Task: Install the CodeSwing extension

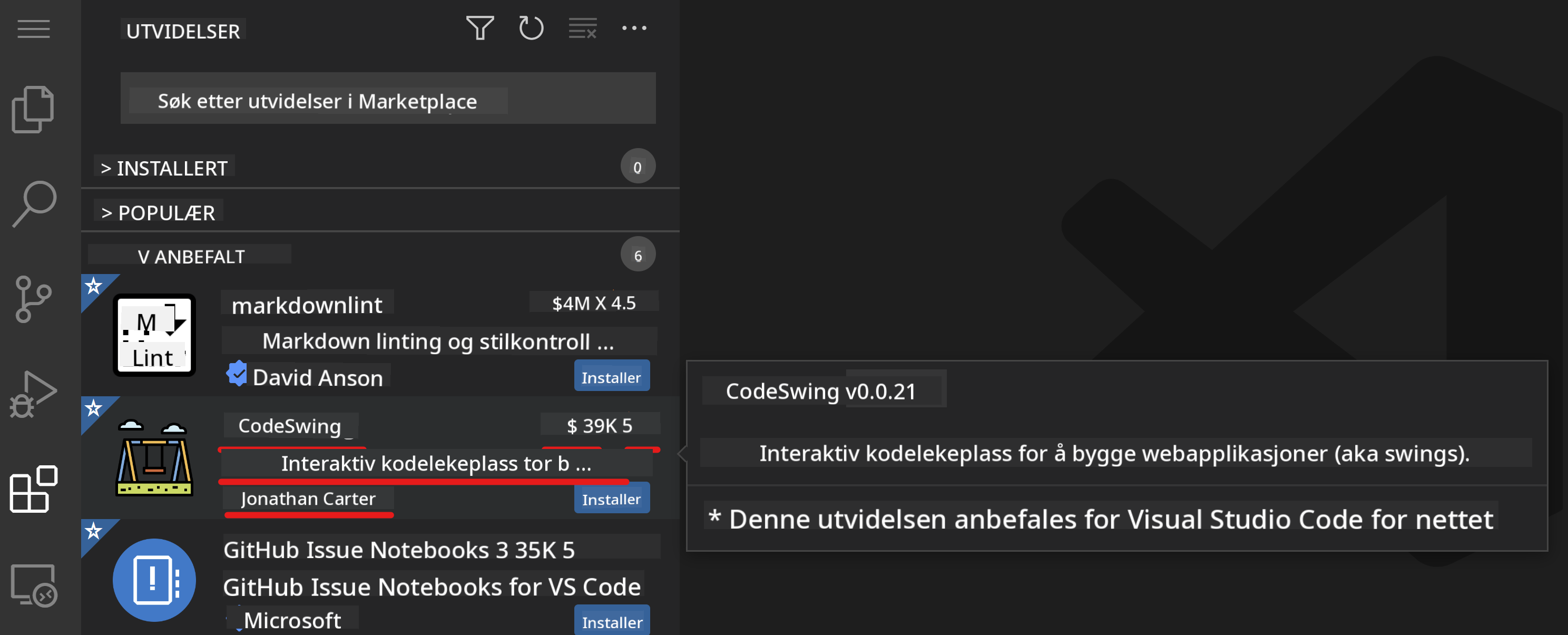Action: [611, 499]
